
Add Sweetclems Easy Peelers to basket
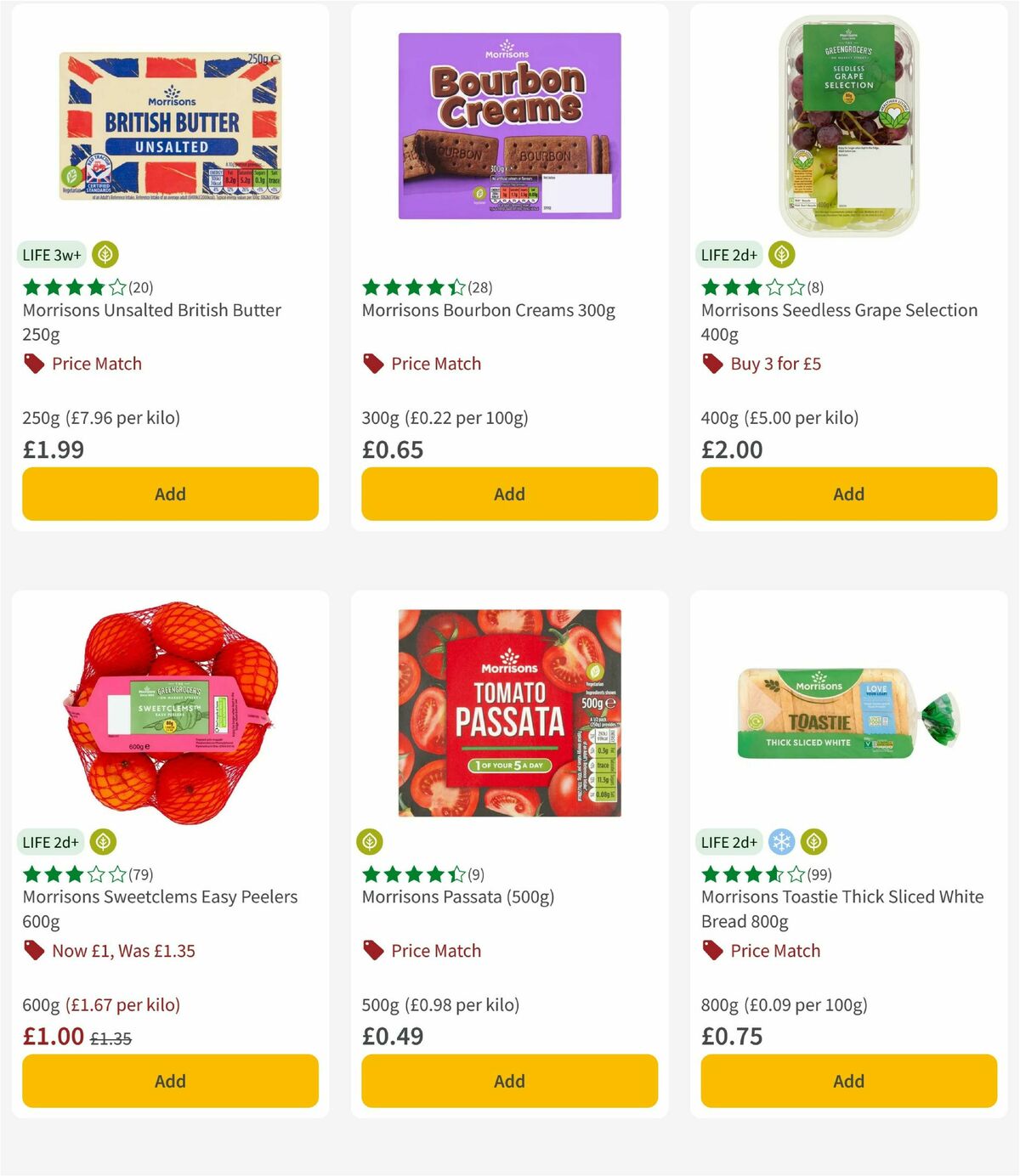click(169, 1081)
